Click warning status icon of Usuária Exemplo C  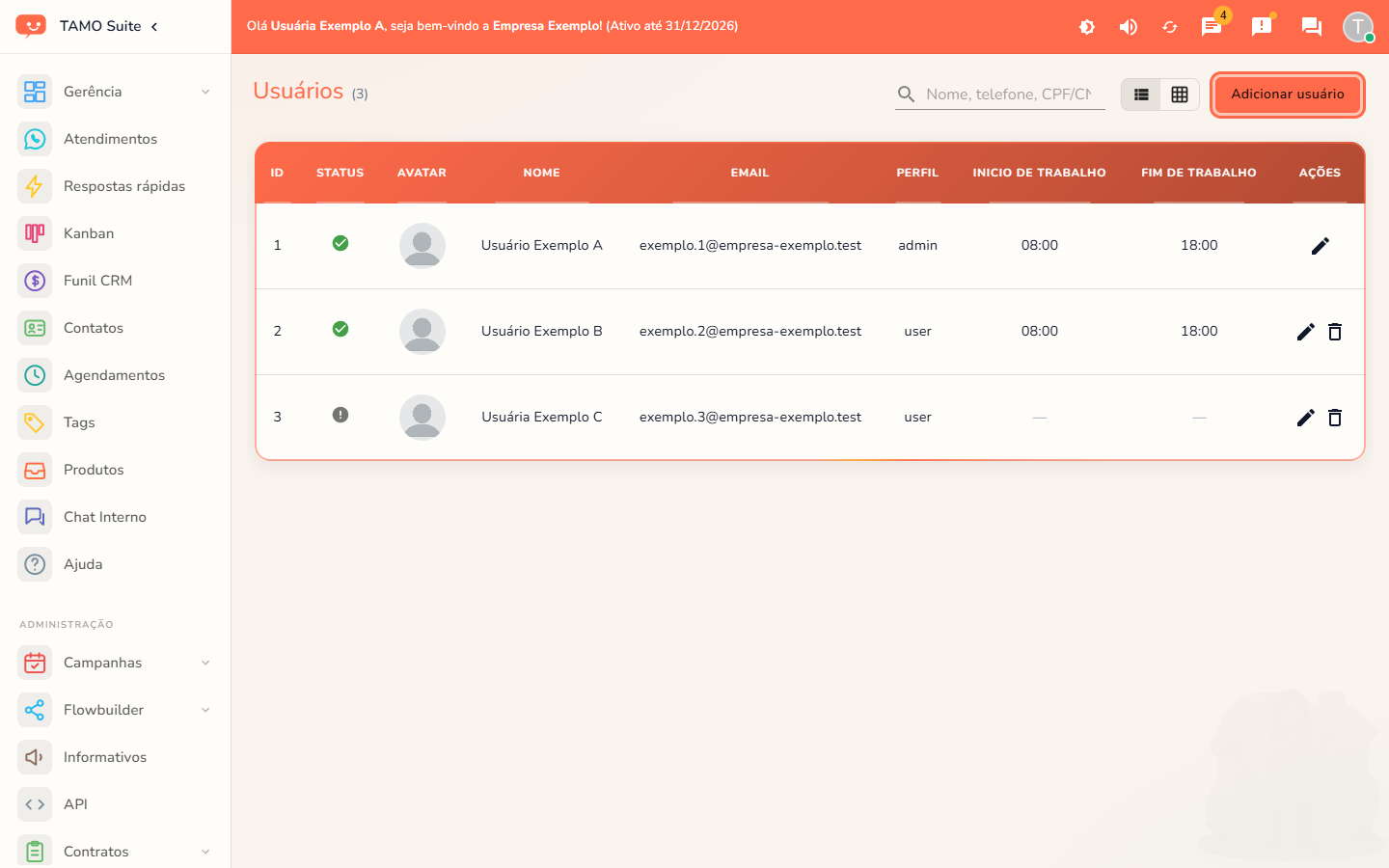340,415
